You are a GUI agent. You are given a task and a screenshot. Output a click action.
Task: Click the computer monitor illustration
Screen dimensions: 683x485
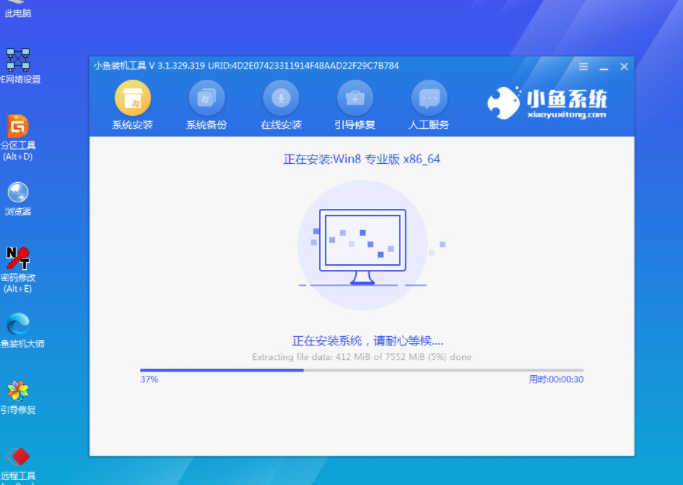(x=362, y=246)
